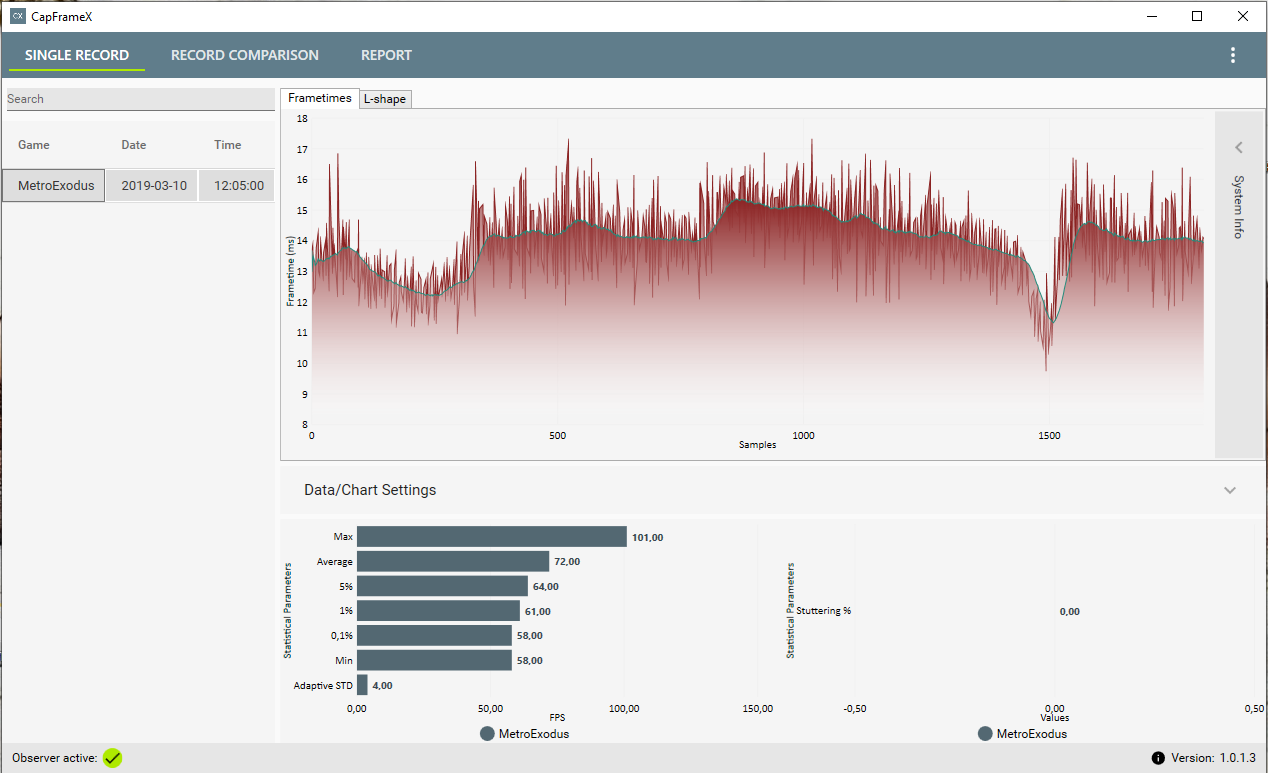Maximize the CapFrameX window

(x=1197, y=16)
